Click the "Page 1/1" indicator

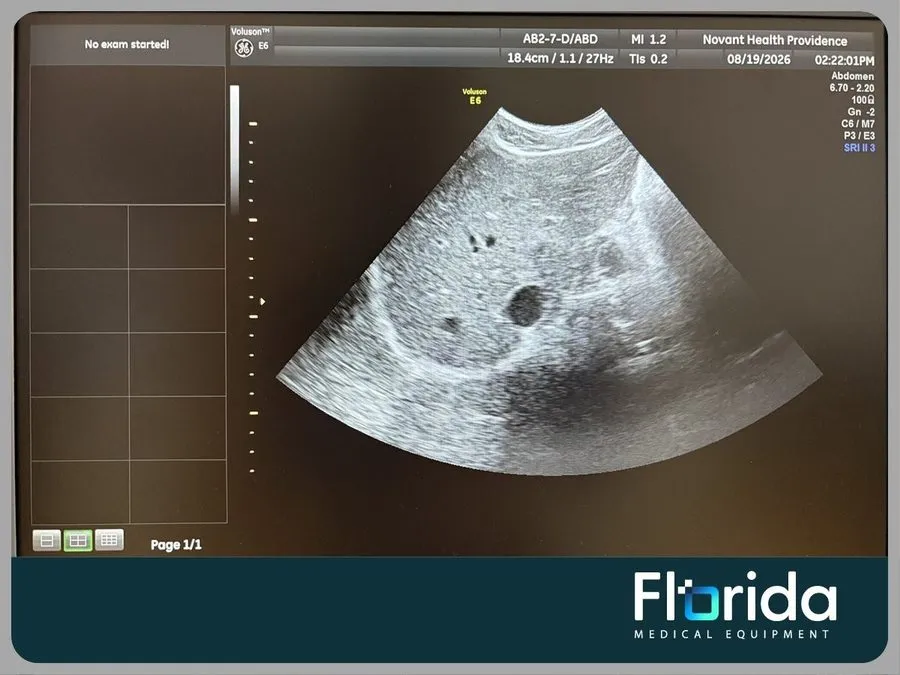(176, 545)
